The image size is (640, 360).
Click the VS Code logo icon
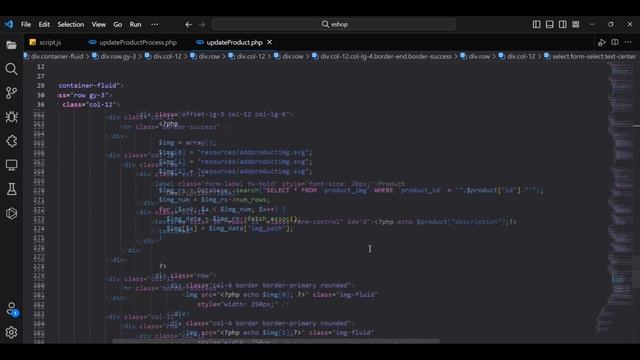tap(9, 24)
